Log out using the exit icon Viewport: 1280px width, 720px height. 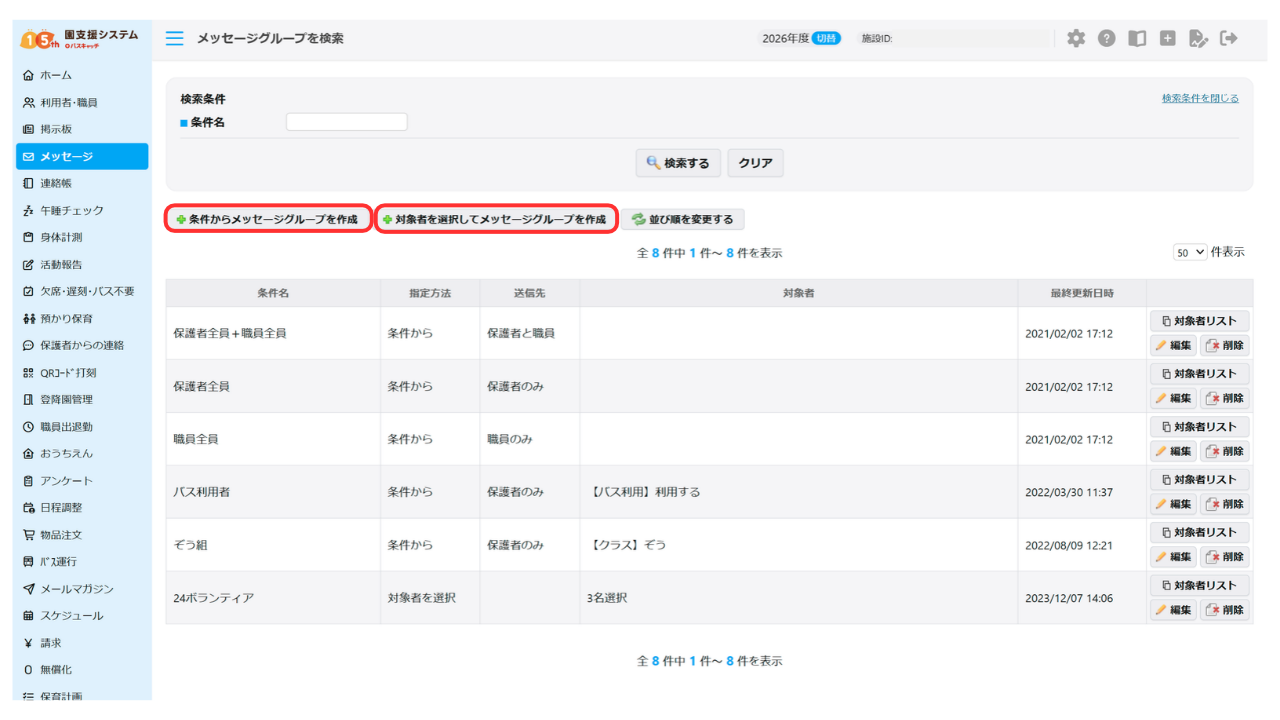pyautogui.click(x=1229, y=38)
